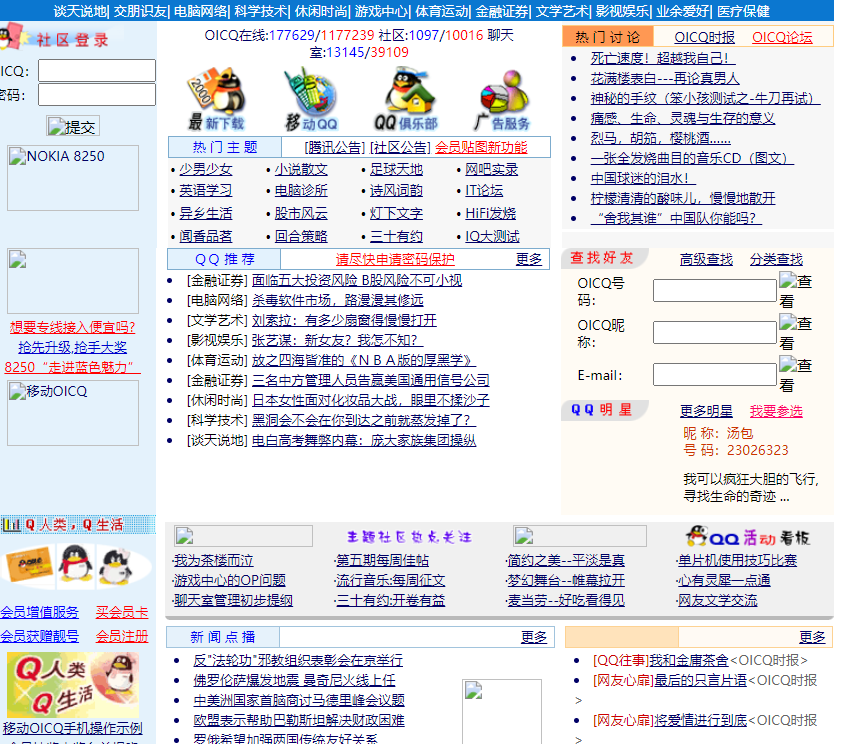
Task: Switch to the OICQ论坛 tab
Action: click(782, 37)
